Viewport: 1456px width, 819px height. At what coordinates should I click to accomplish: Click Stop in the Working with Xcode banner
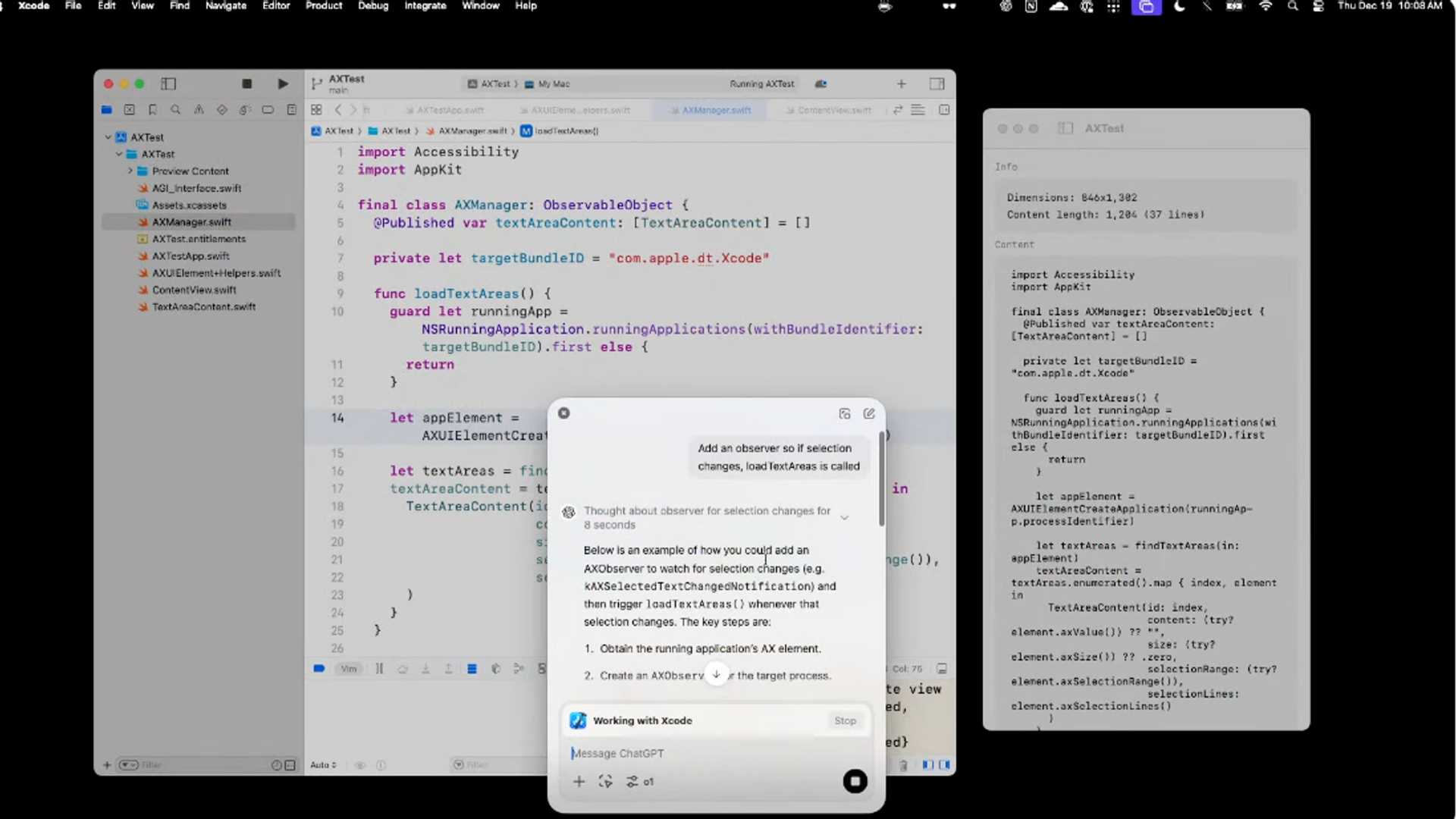click(x=845, y=720)
